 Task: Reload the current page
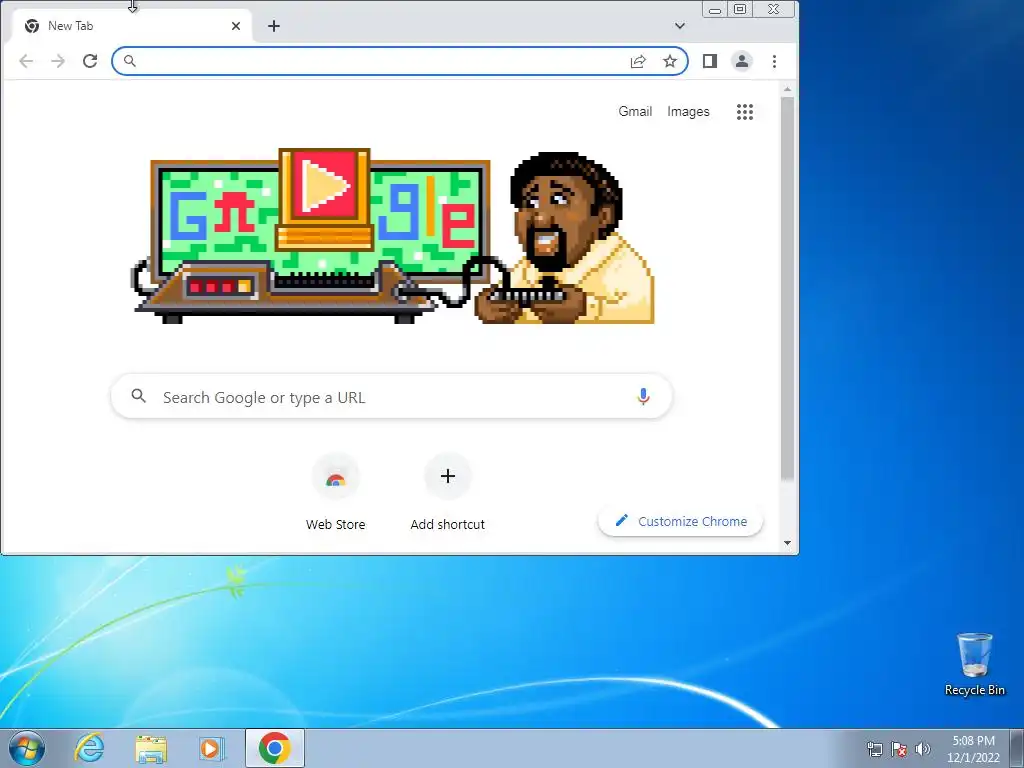click(x=90, y=61)
